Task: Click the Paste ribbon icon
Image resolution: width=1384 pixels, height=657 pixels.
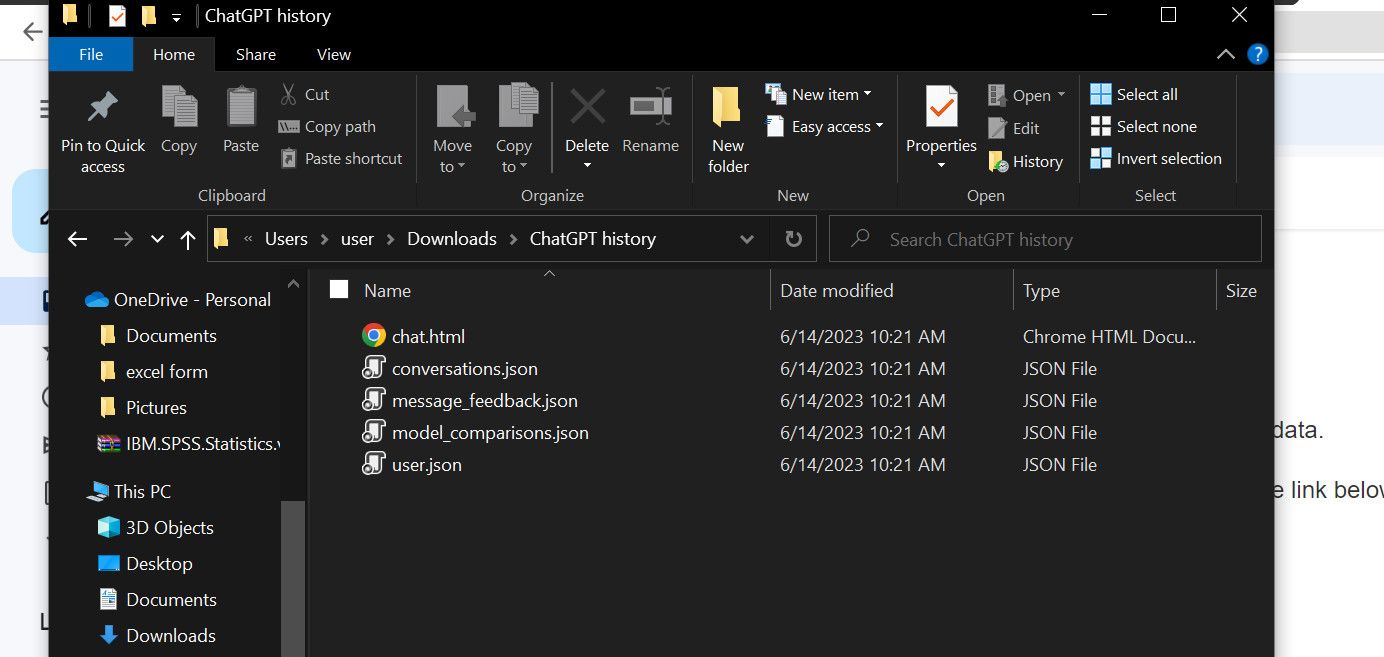Action: tap(241, 107)
